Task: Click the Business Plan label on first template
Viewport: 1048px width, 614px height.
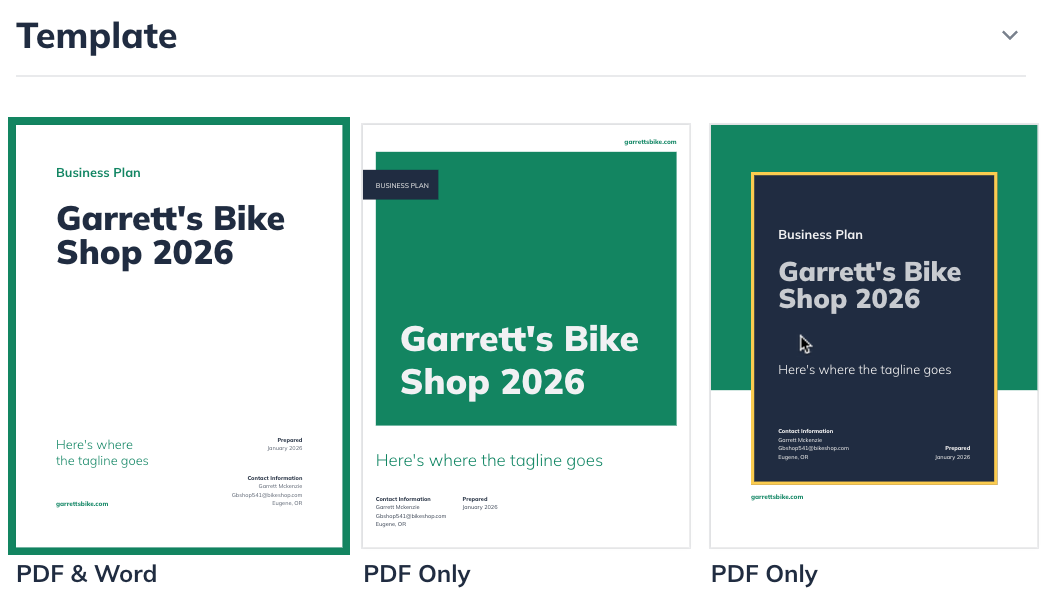Action: tap(98, 172)
